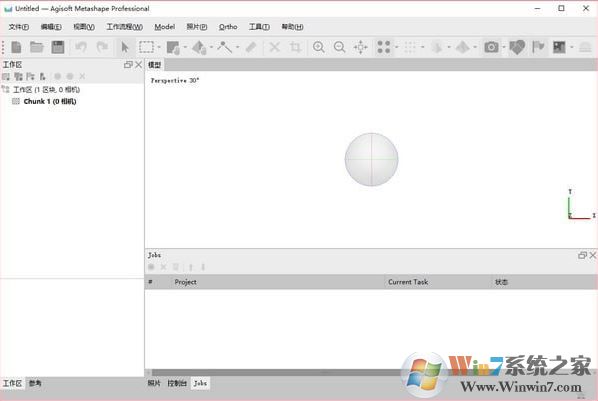Save project using floppy disk icon

(58, 47)
